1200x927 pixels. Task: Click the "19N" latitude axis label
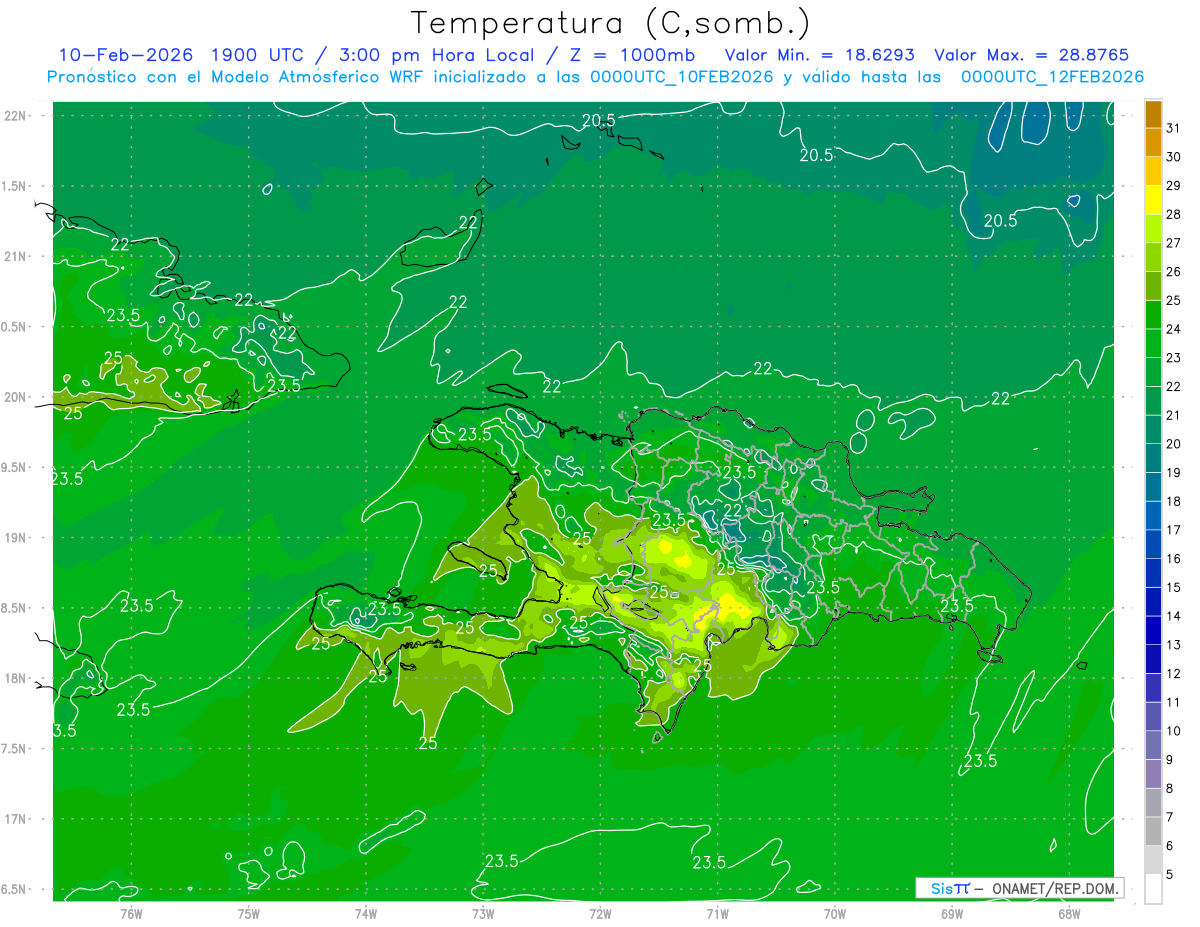pos(16,537)
